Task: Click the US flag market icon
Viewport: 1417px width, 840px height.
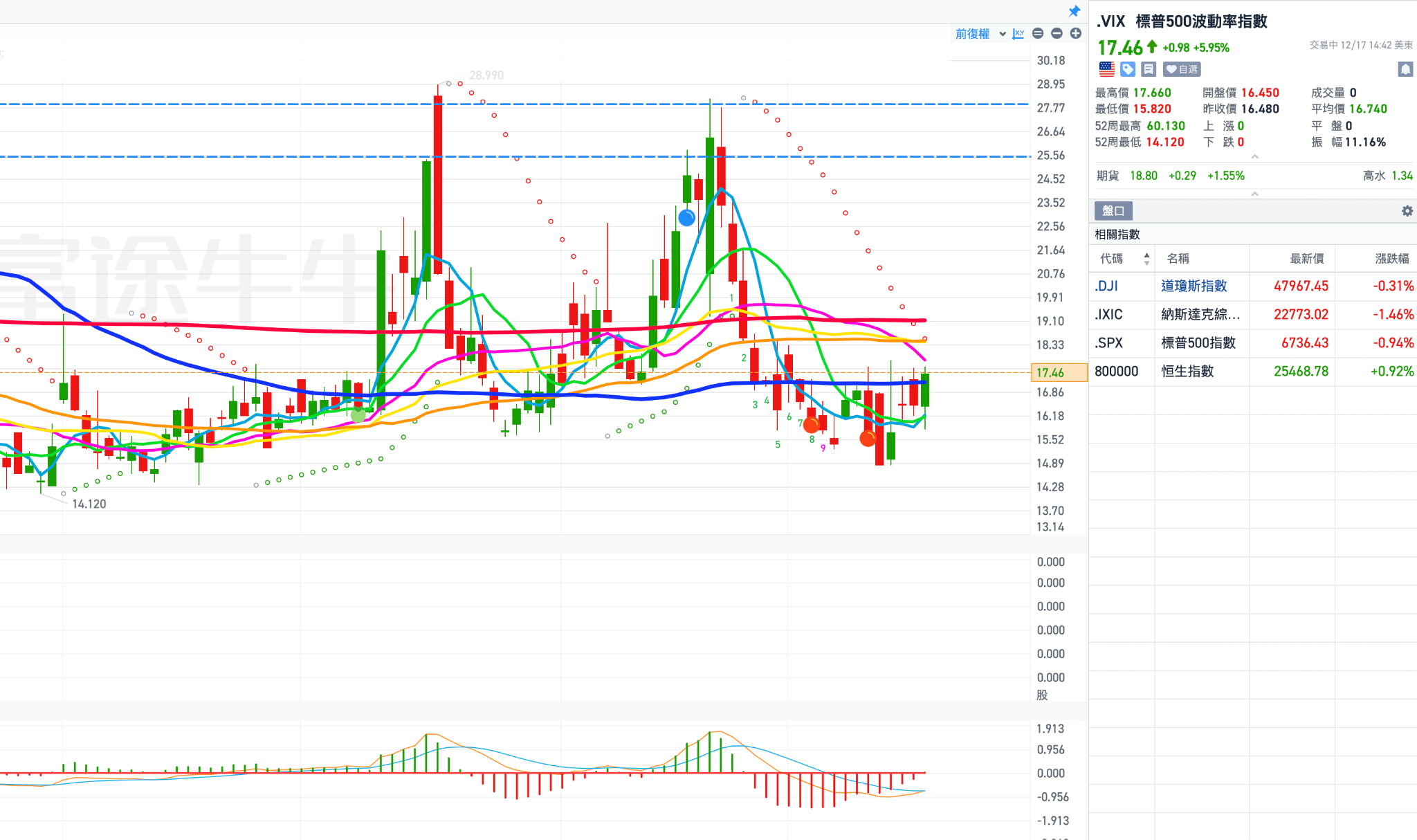Action: [x=1107, y=69]
